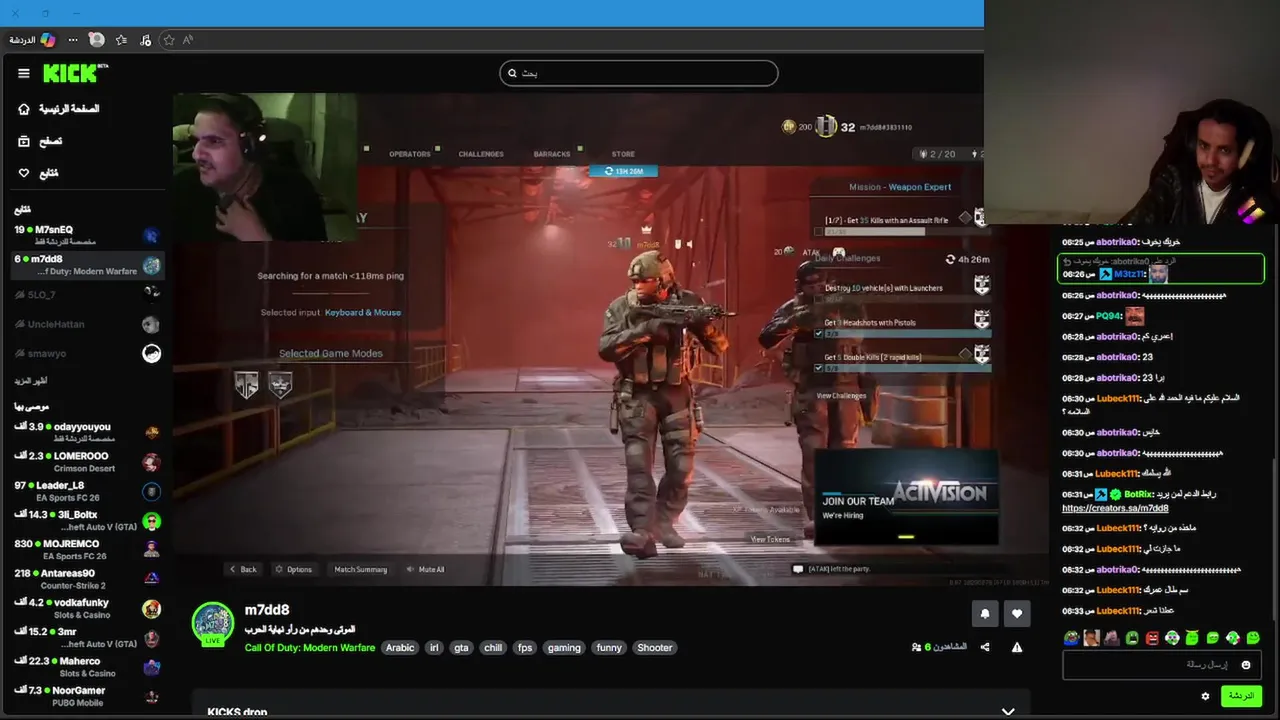Viewport: 1280px width, 720px height.
Task: Open recommended channel LOMEROOO
Action: click(x=88, y=462)
